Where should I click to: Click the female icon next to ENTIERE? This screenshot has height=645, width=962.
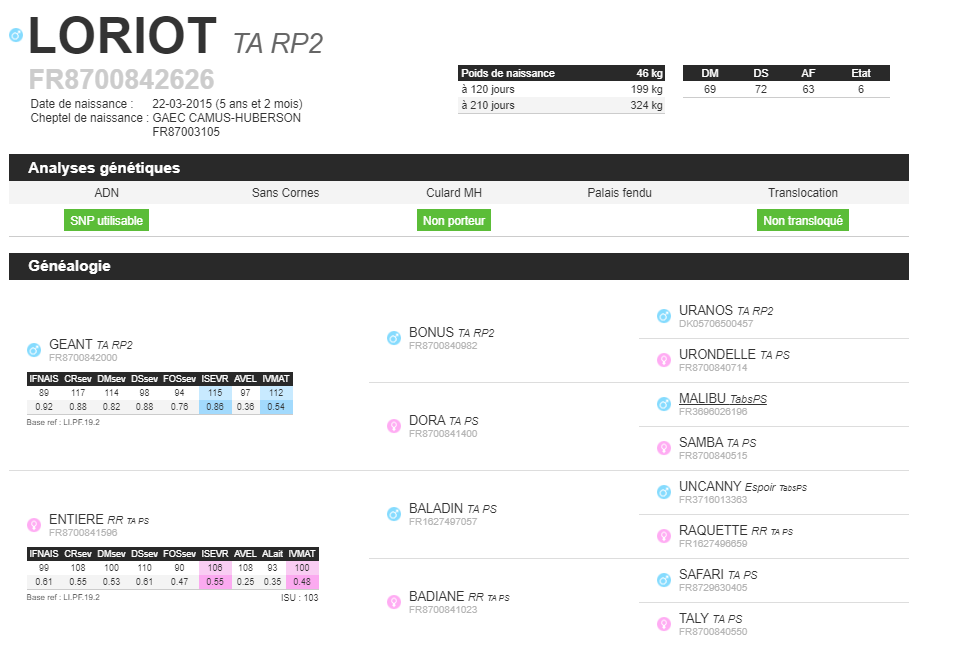[x=34, y=524]
